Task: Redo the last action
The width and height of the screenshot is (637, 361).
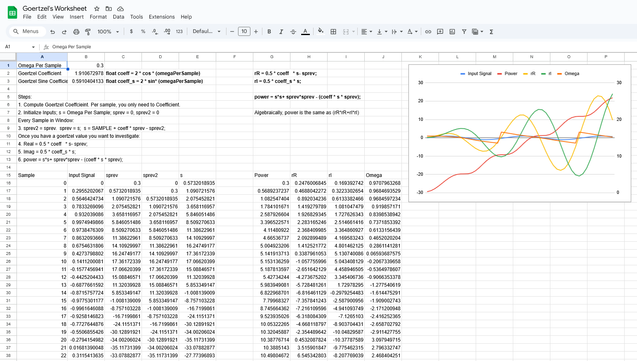Action: (x=64, y=32)
